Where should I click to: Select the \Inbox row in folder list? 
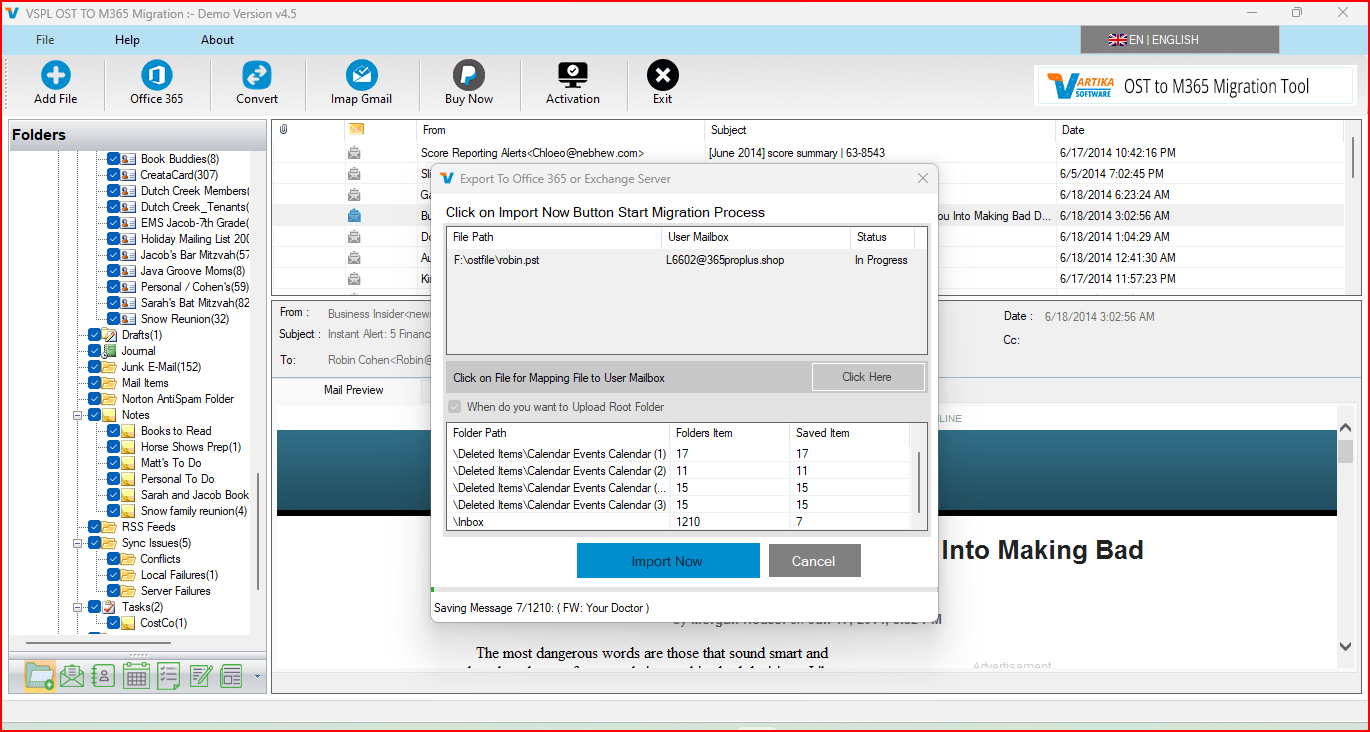pos(679,521)
